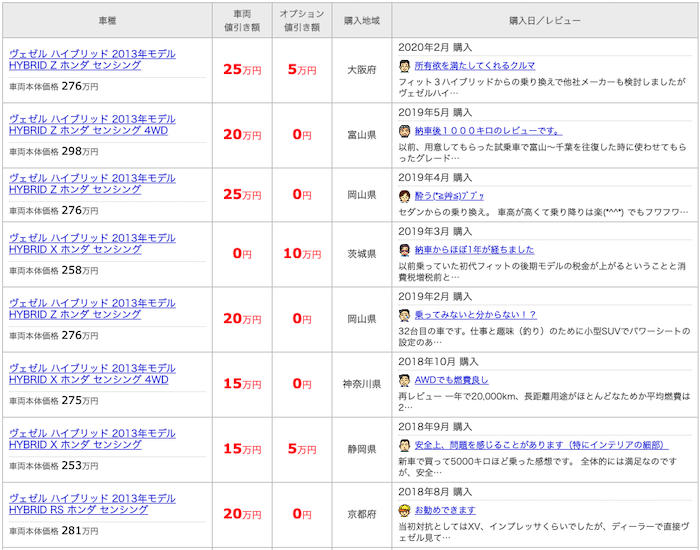Click 2019年5月 購入 date text
Screen dimensions: 700x550
pyautogui.click(x=435, y=112)
